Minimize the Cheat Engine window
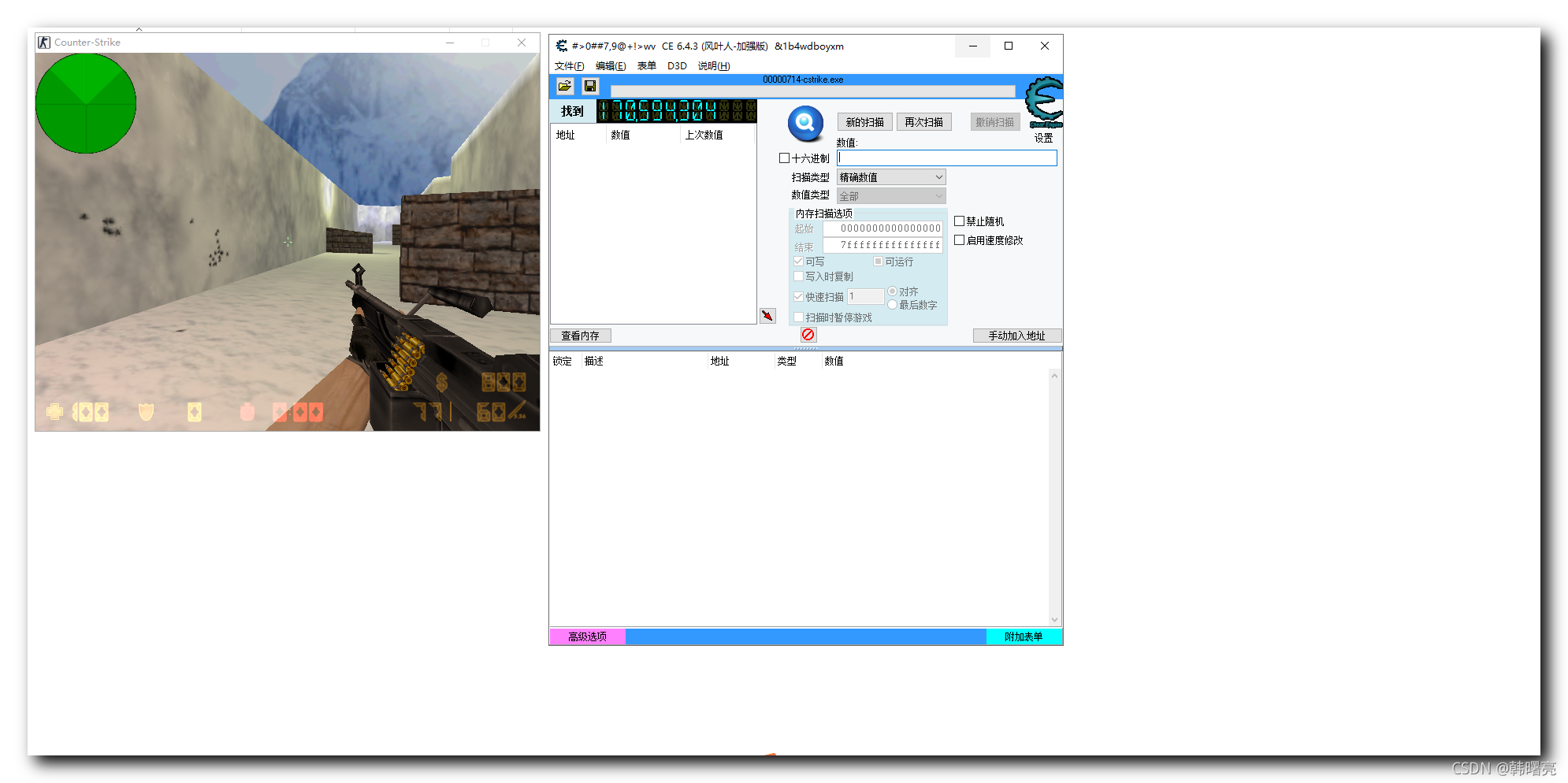The image size is (1568, 783). coord(973,46)
